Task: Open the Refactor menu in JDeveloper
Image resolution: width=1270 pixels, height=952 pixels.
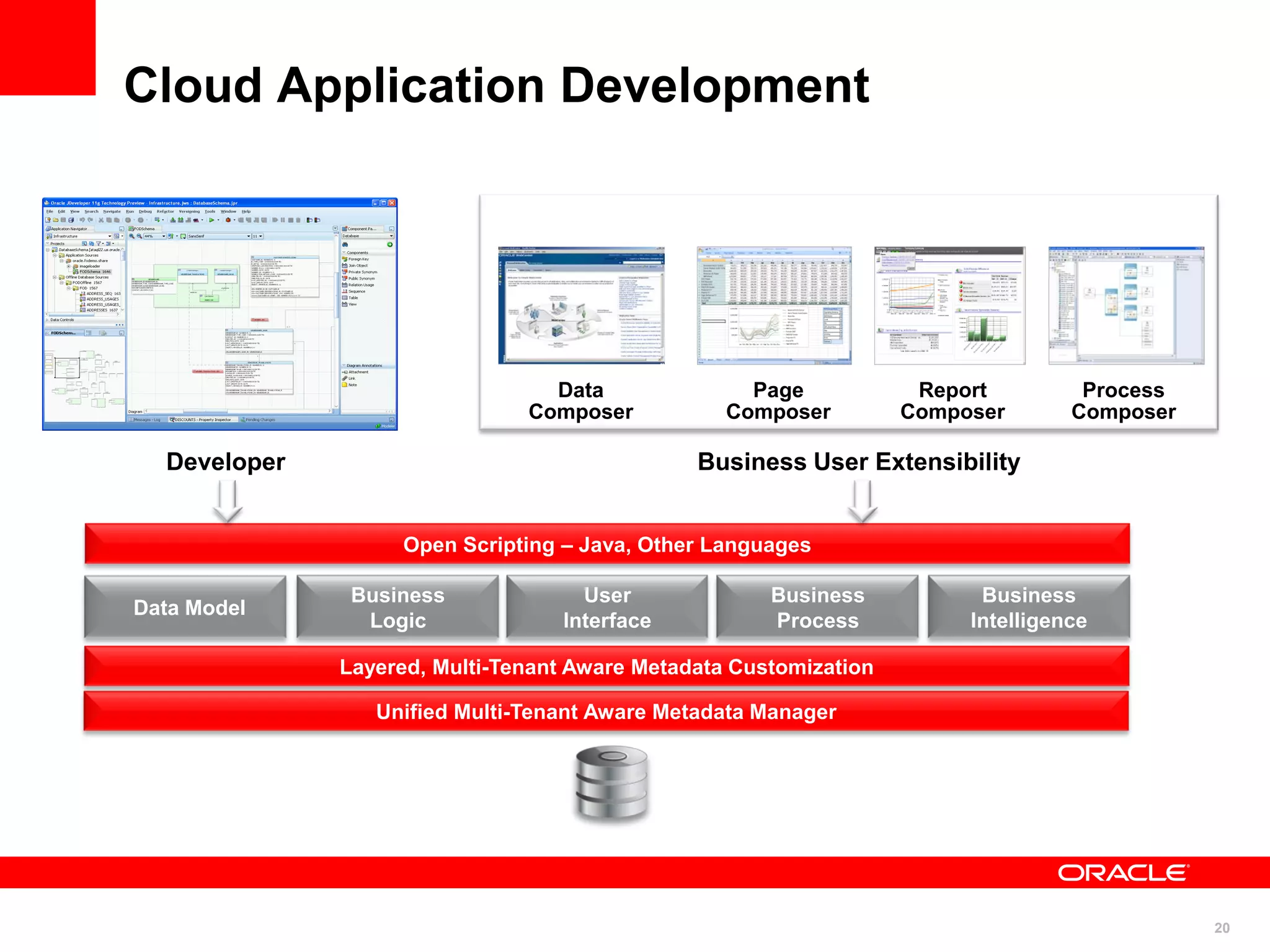Action: click(x=165, y=211)
